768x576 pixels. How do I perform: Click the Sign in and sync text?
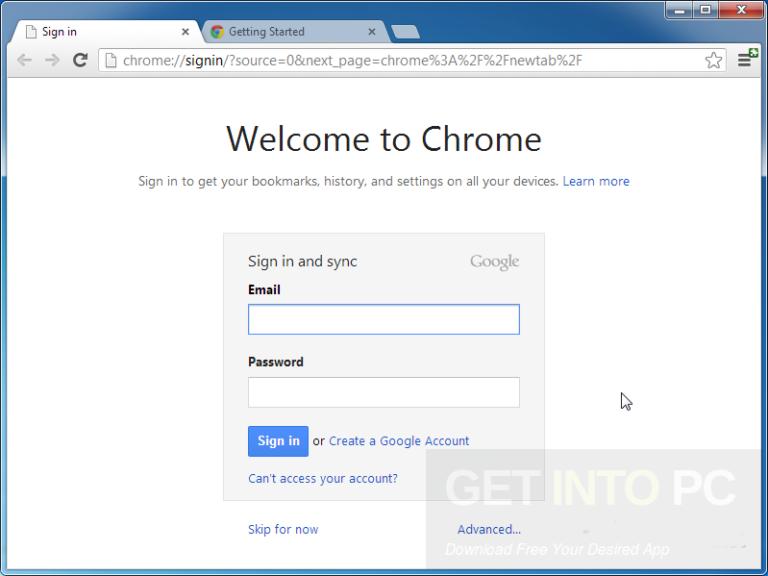[x=302, y=261]
